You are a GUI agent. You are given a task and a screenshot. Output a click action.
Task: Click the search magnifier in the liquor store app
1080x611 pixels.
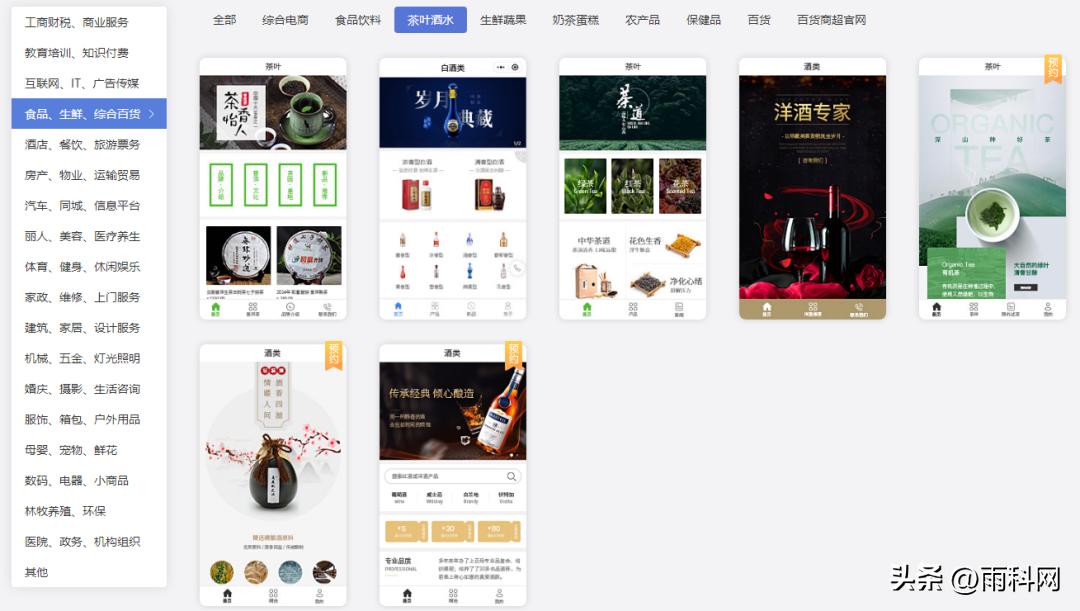[511, 476]
